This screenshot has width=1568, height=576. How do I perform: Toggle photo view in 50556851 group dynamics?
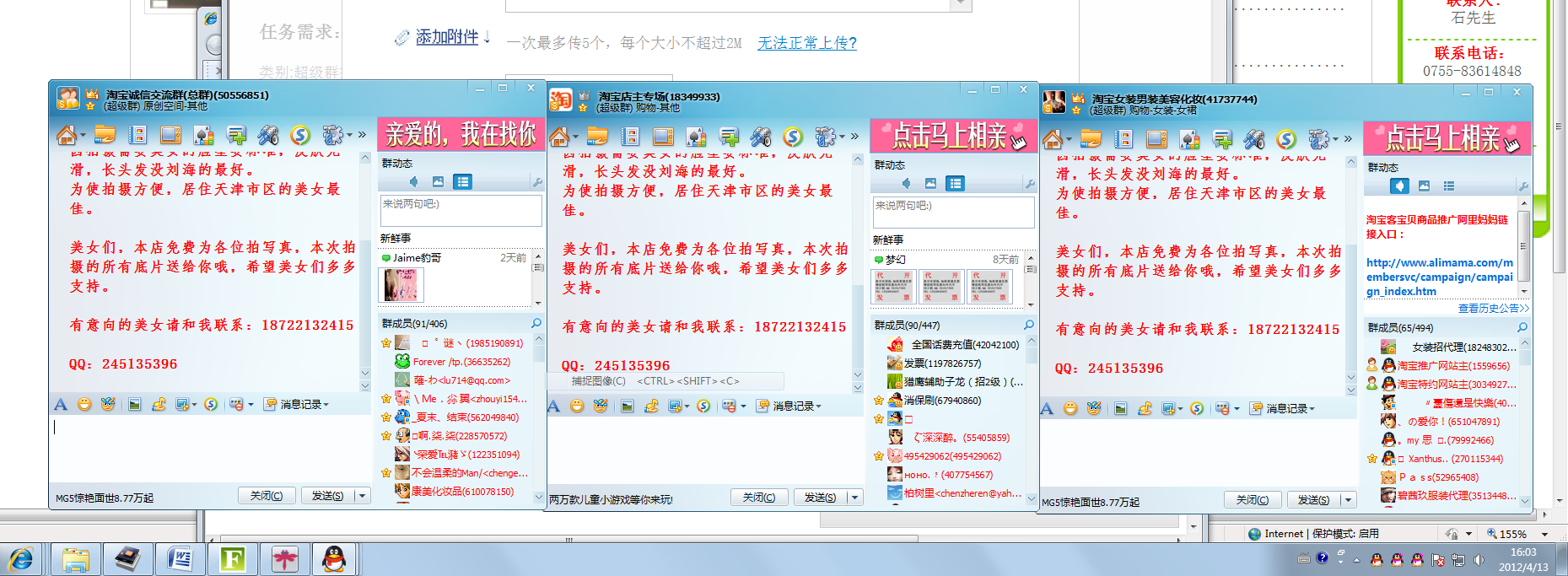(x=438, y=181)
